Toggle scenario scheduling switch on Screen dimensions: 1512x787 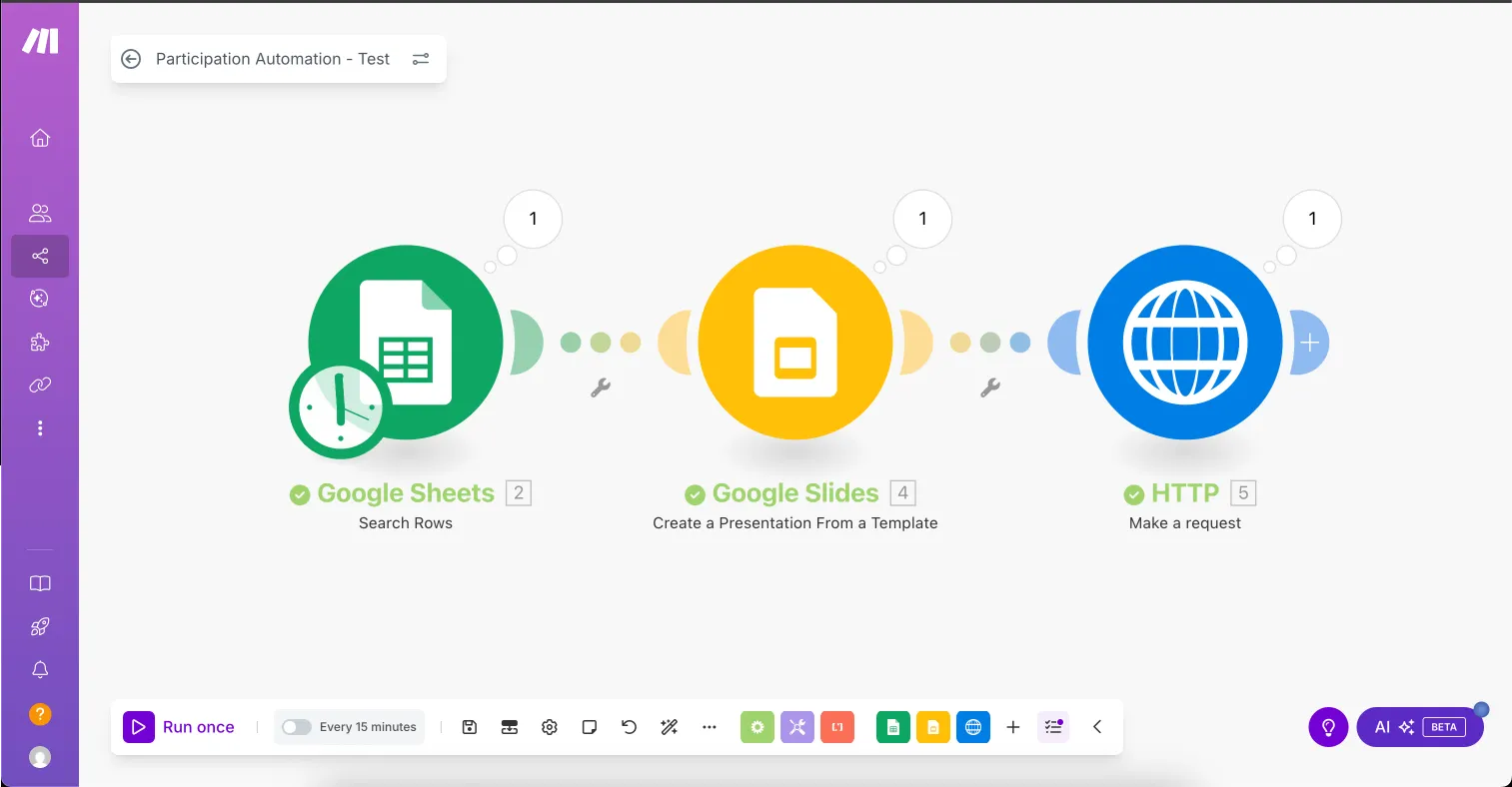click(297, 727)
